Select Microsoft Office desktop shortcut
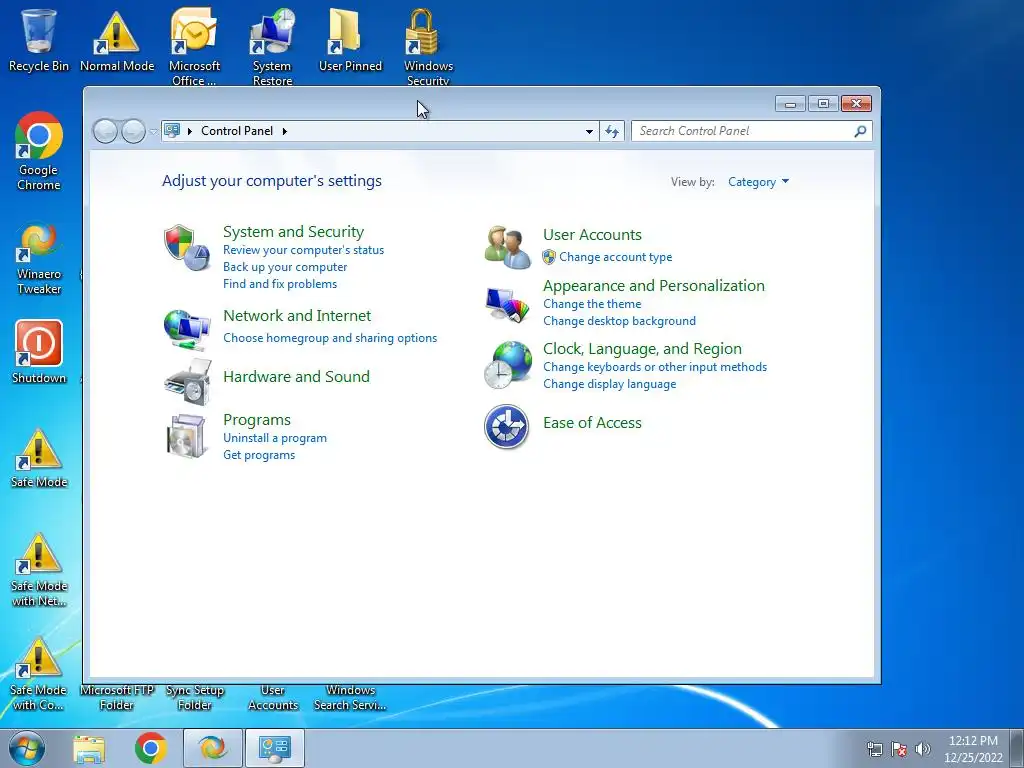 194,47
